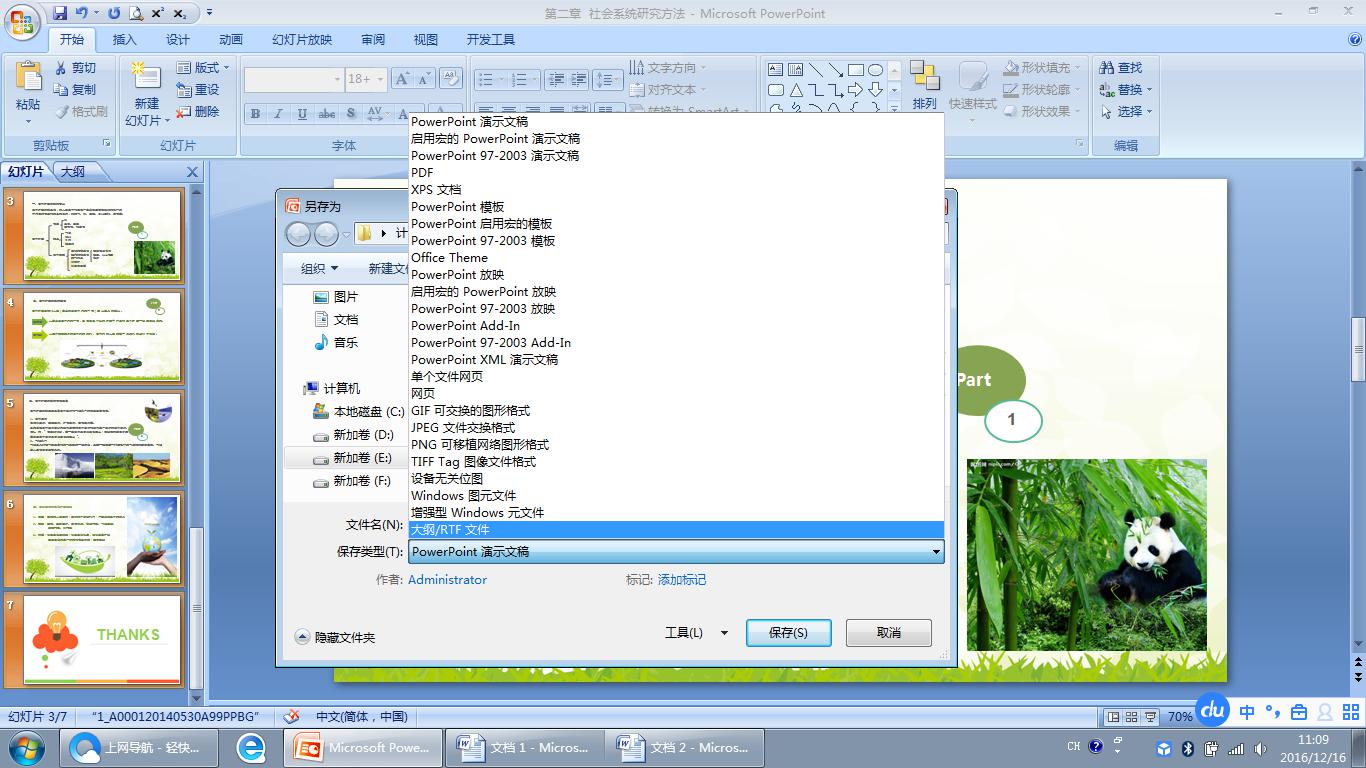Select slide 4 thumbnail
This screenshot has width=1366, height=768.
click(102, 337)
